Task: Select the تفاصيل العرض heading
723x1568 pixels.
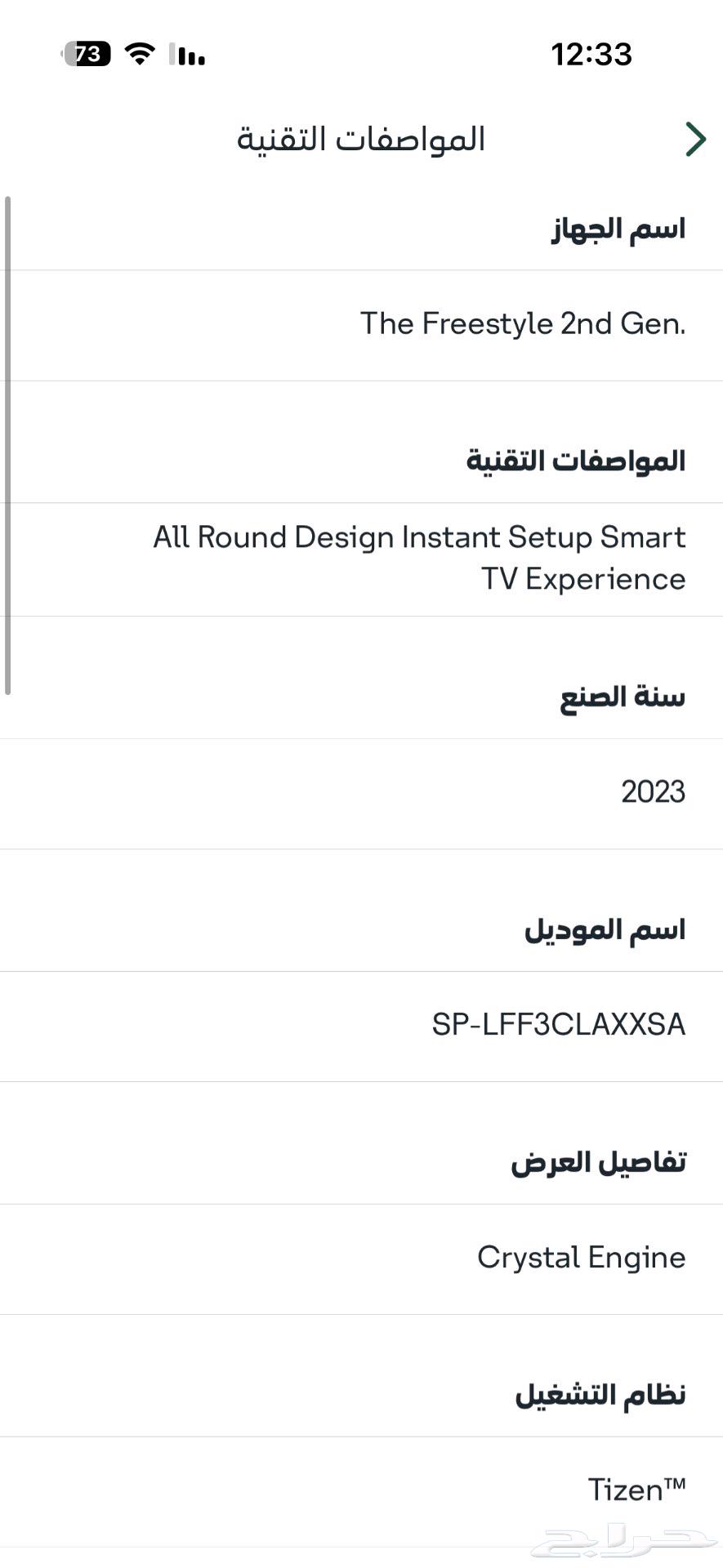Action: [598, 1163]
